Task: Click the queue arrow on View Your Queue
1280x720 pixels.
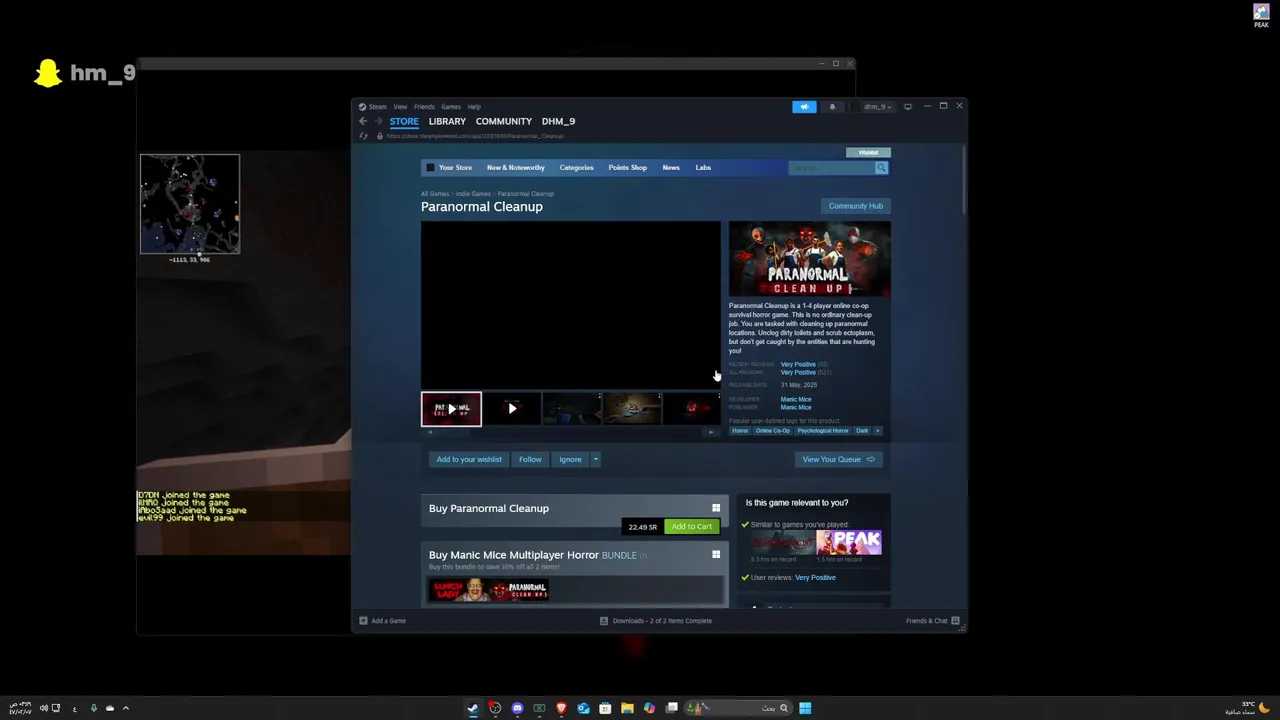Action: click(871, 459)
